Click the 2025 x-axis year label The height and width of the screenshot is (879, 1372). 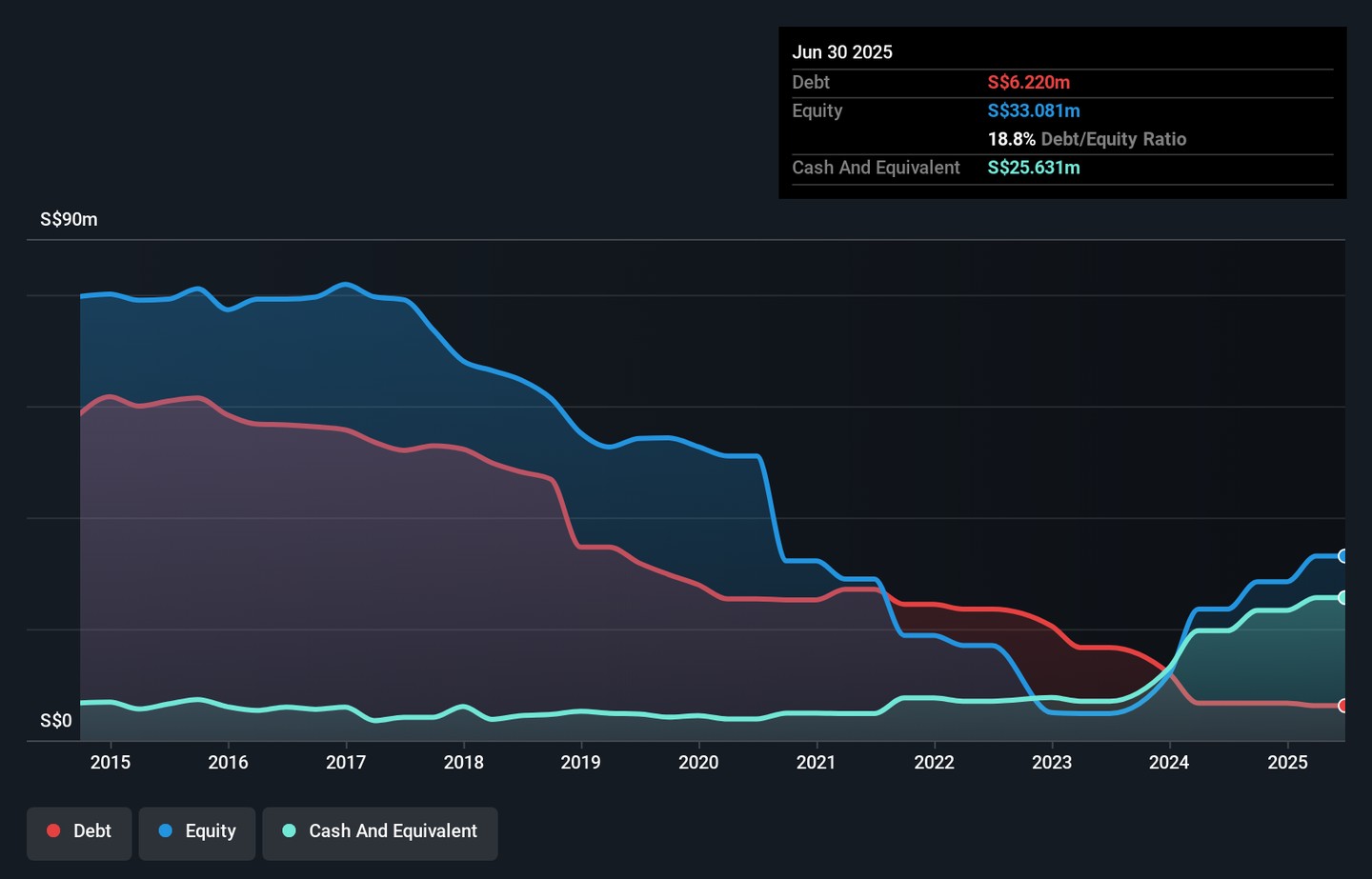coord(1287,762)
